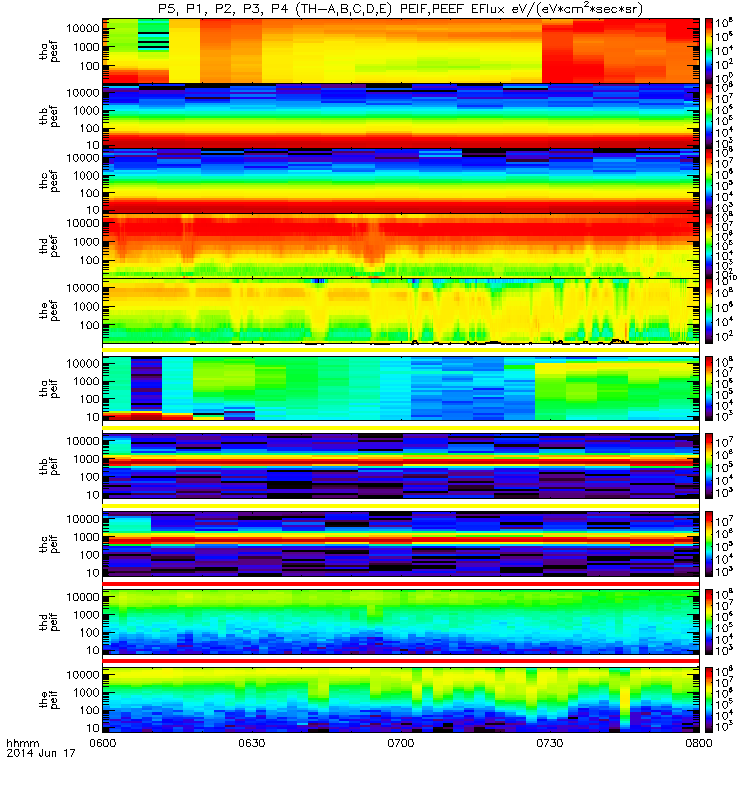Select the 'thb peif' y-axis label
Viewport: 750px width, 800px height.
coord(49,466)
